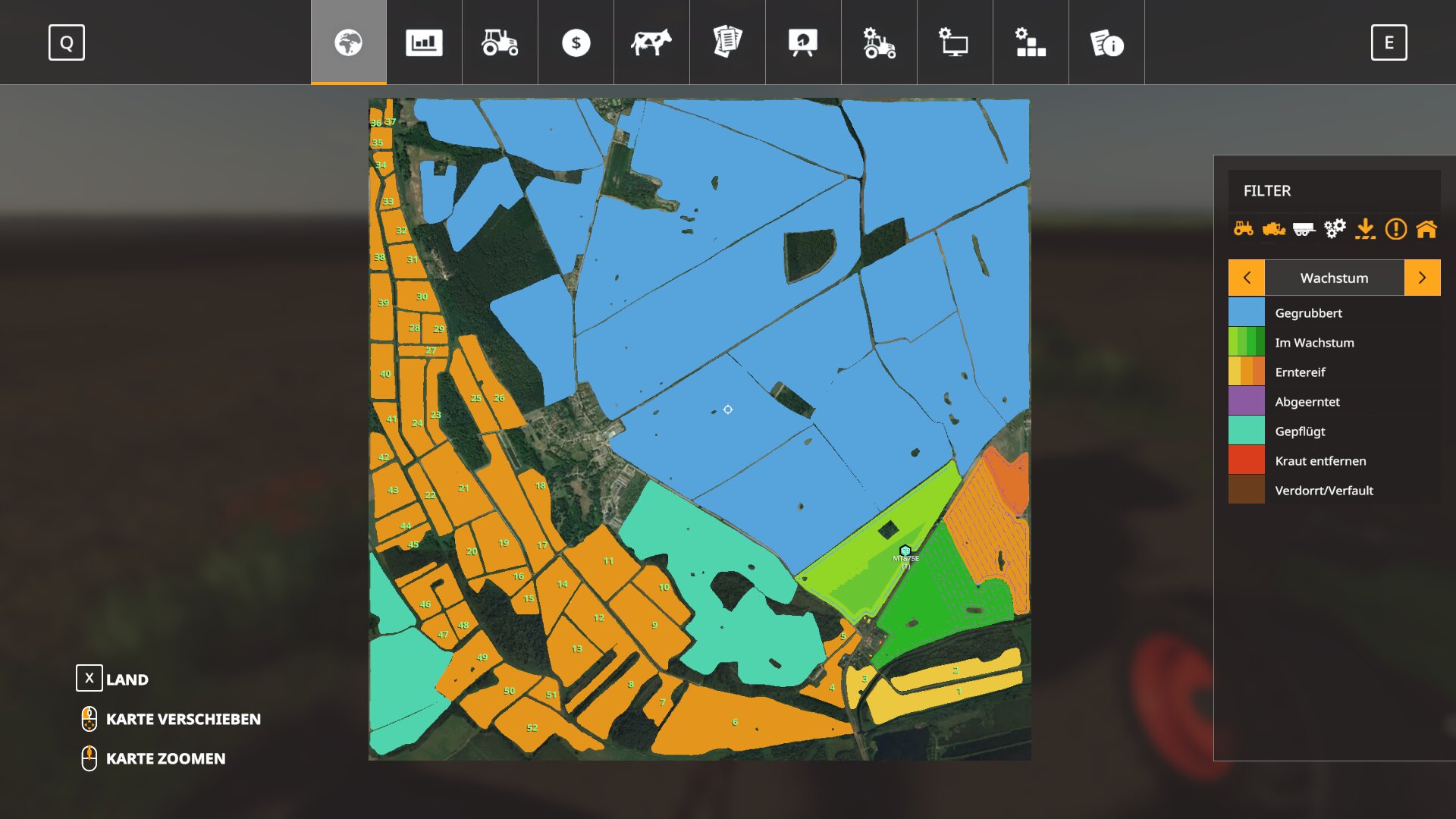The image size is (1456, 819).
Task: Open the prices statistics chart page
Action: point(424,42)
